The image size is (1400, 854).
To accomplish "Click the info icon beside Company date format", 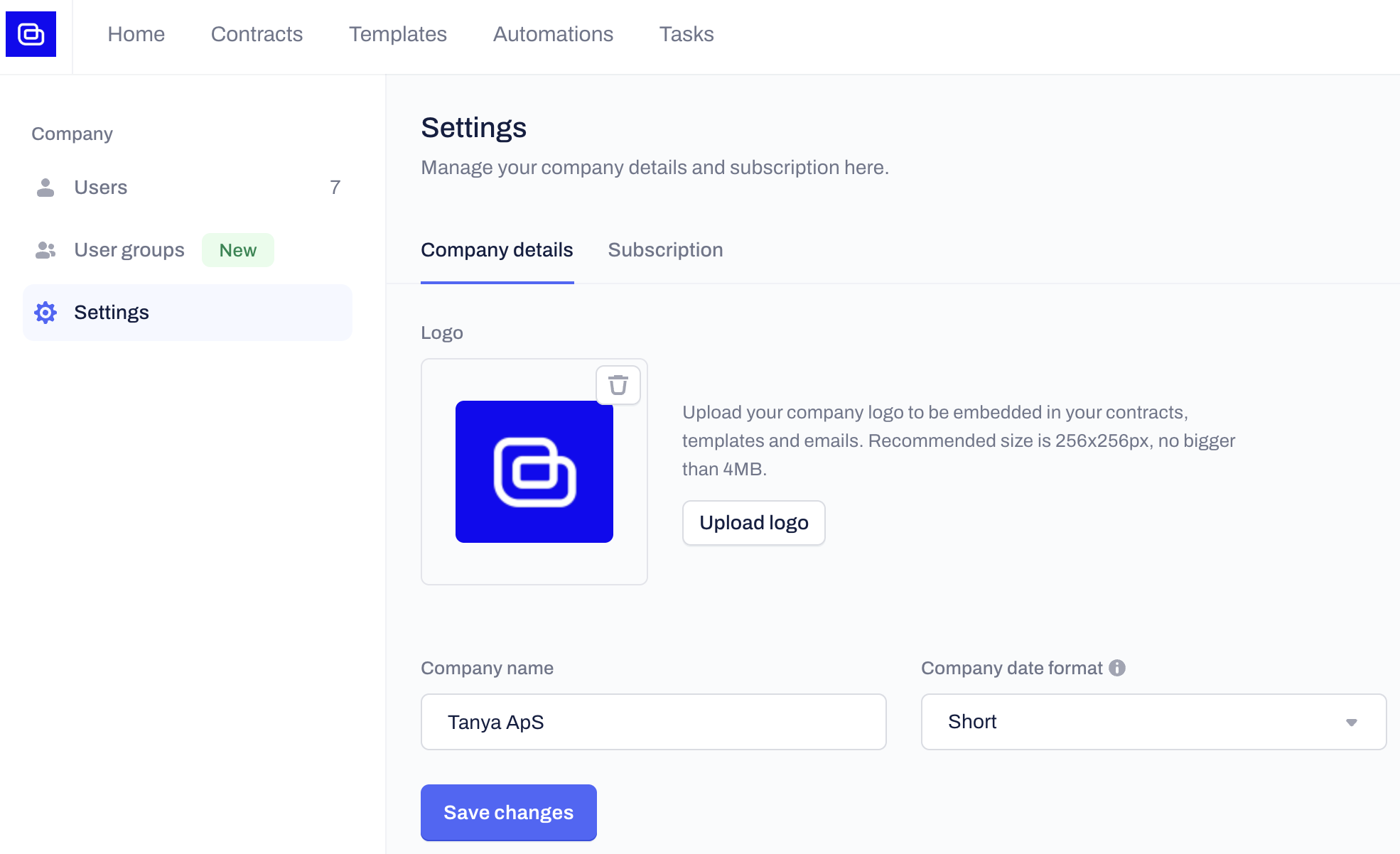I will 1117,668.
